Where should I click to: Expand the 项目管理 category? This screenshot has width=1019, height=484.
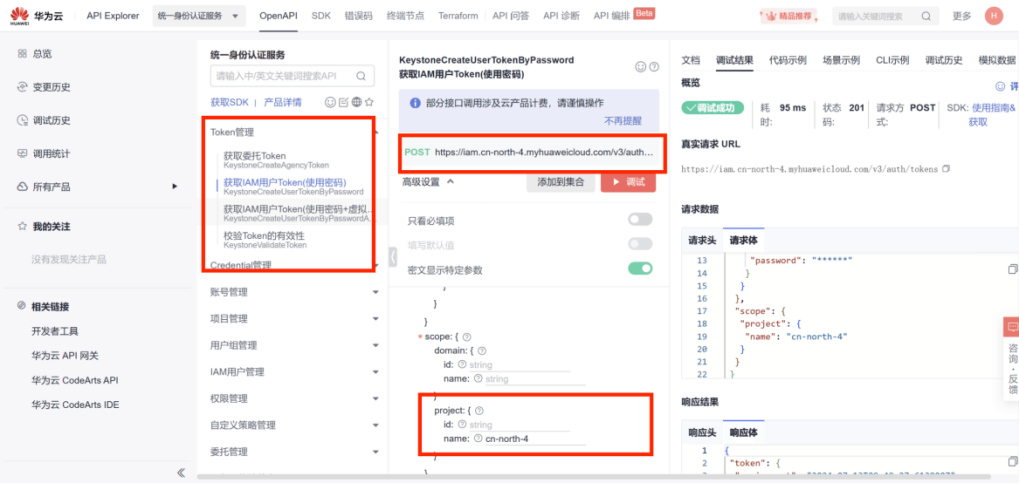coord(376,319)
